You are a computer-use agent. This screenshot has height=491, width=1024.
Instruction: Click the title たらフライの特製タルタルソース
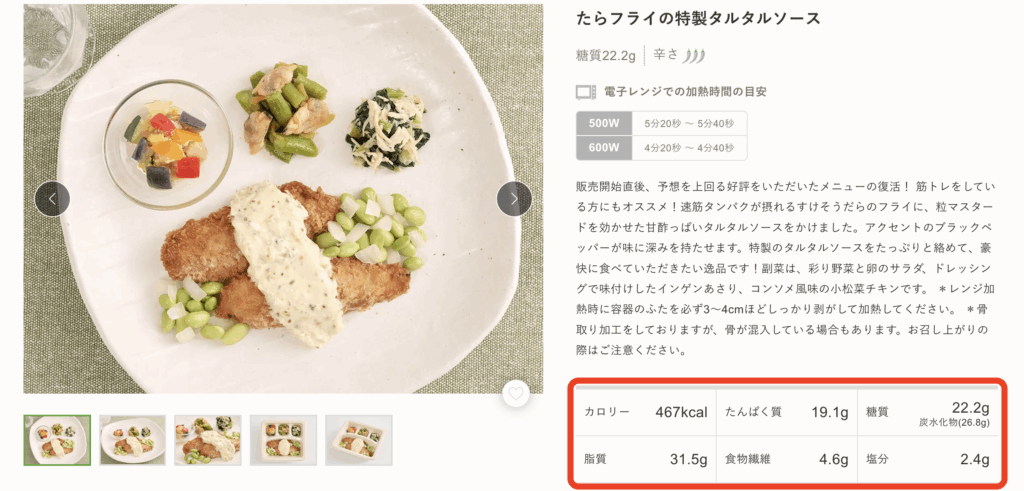[698, 19]
